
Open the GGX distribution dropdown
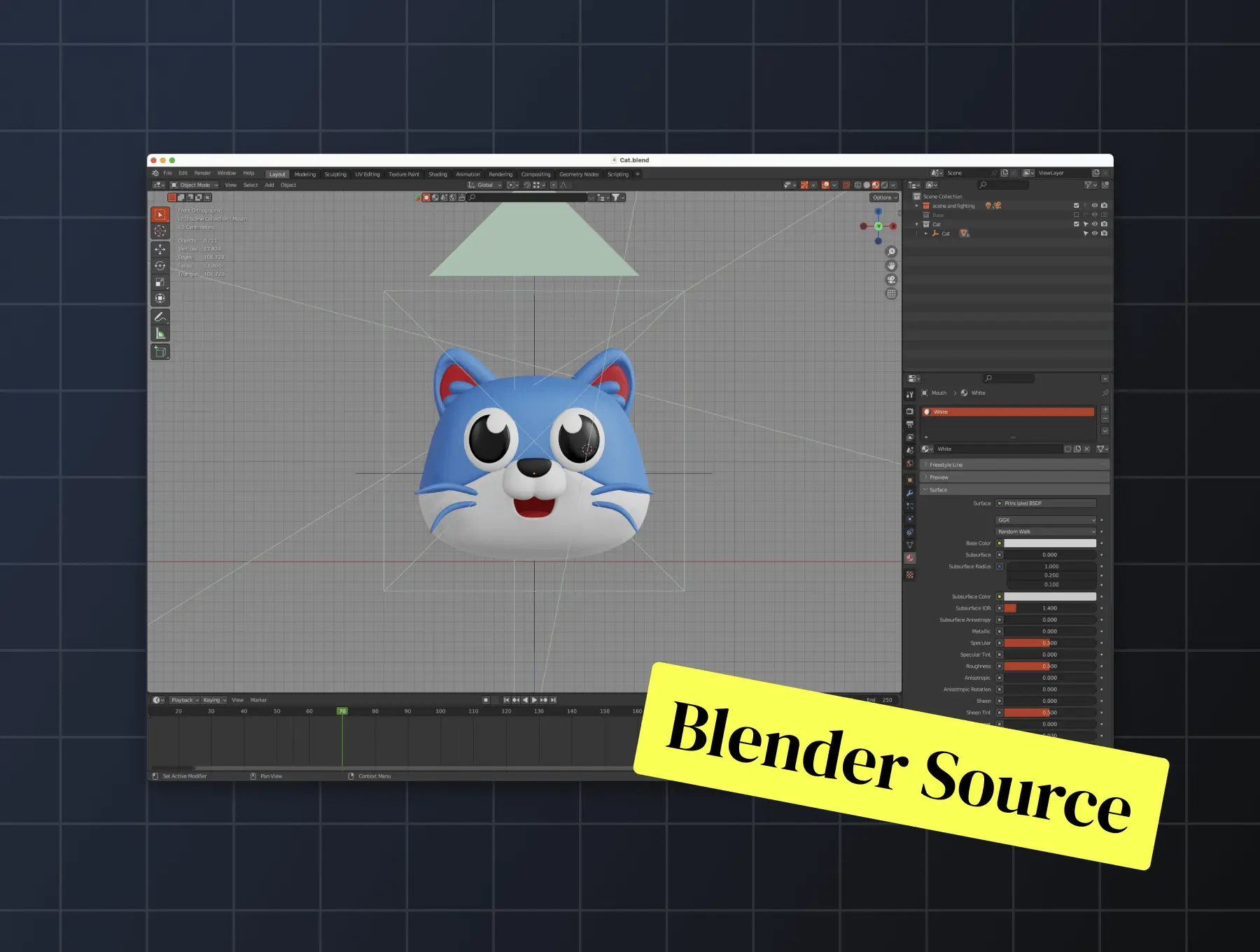point(1046,520)
